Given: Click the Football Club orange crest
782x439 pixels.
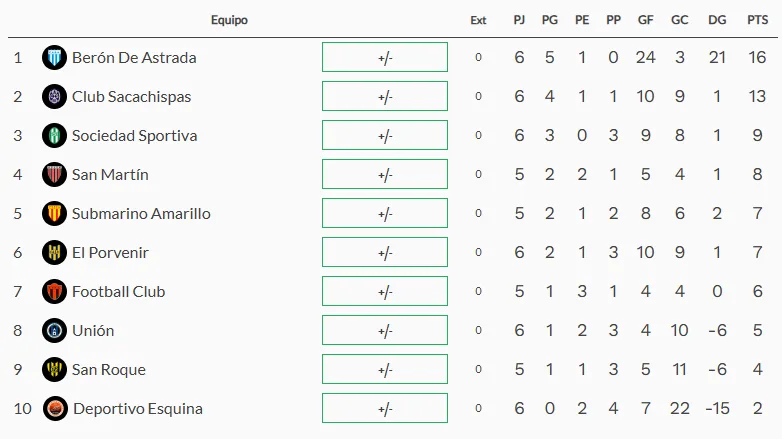Looking at the screenshot, I should point(54,291).
